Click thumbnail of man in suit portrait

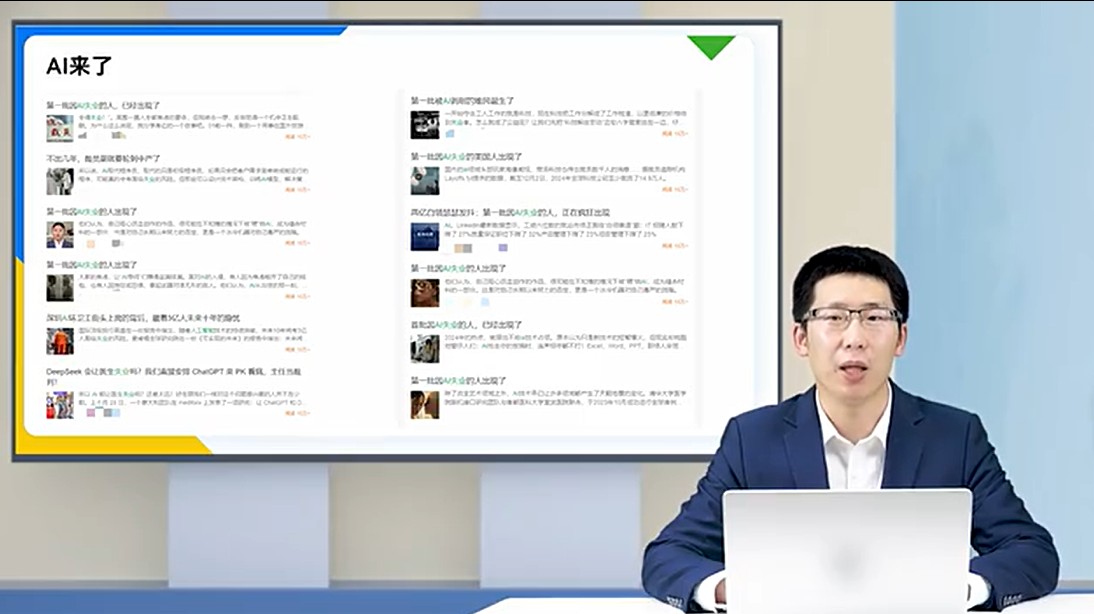click(60, 235)
